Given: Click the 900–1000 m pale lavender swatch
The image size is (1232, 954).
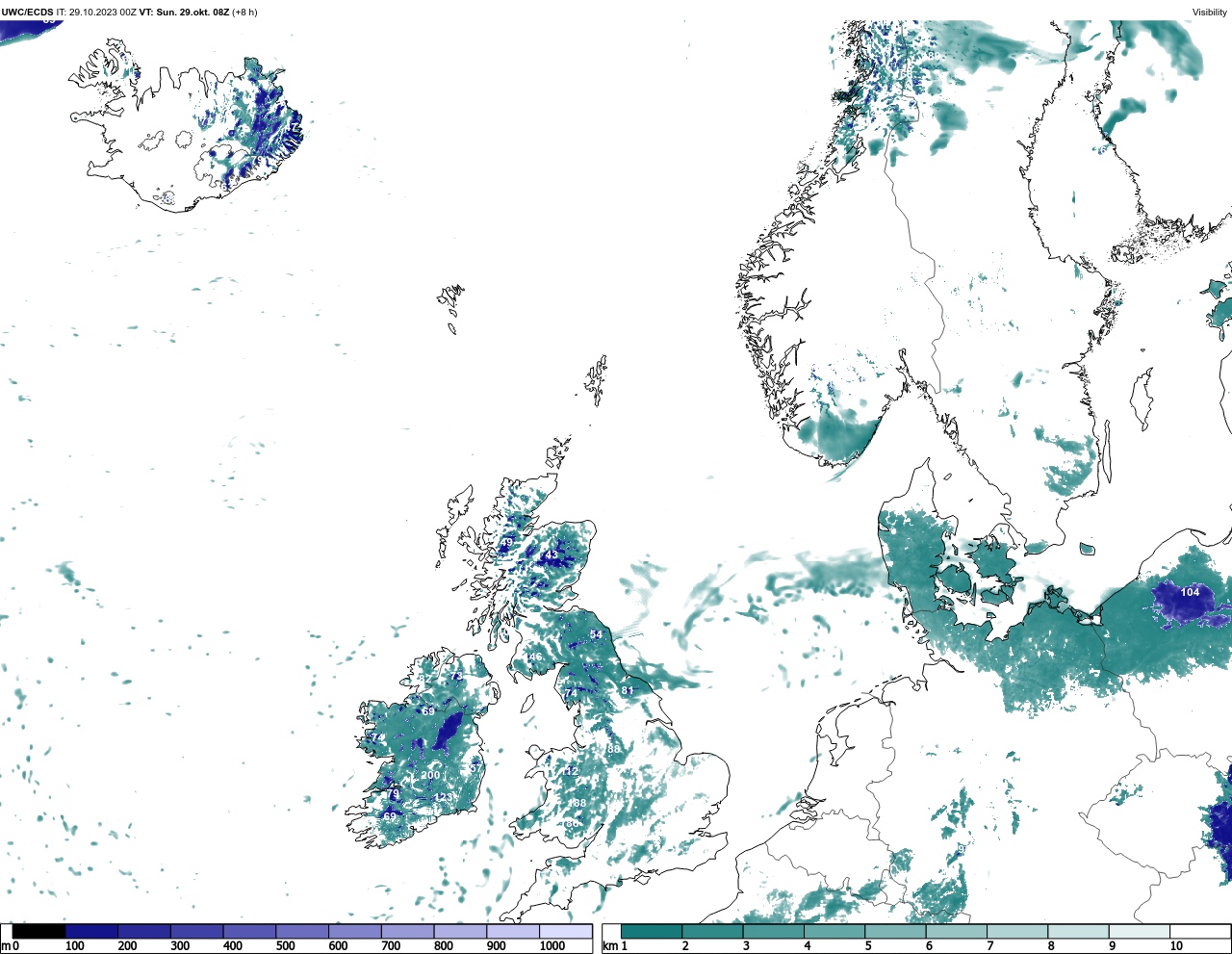Looking at the screenshot, I should [512, 932].
